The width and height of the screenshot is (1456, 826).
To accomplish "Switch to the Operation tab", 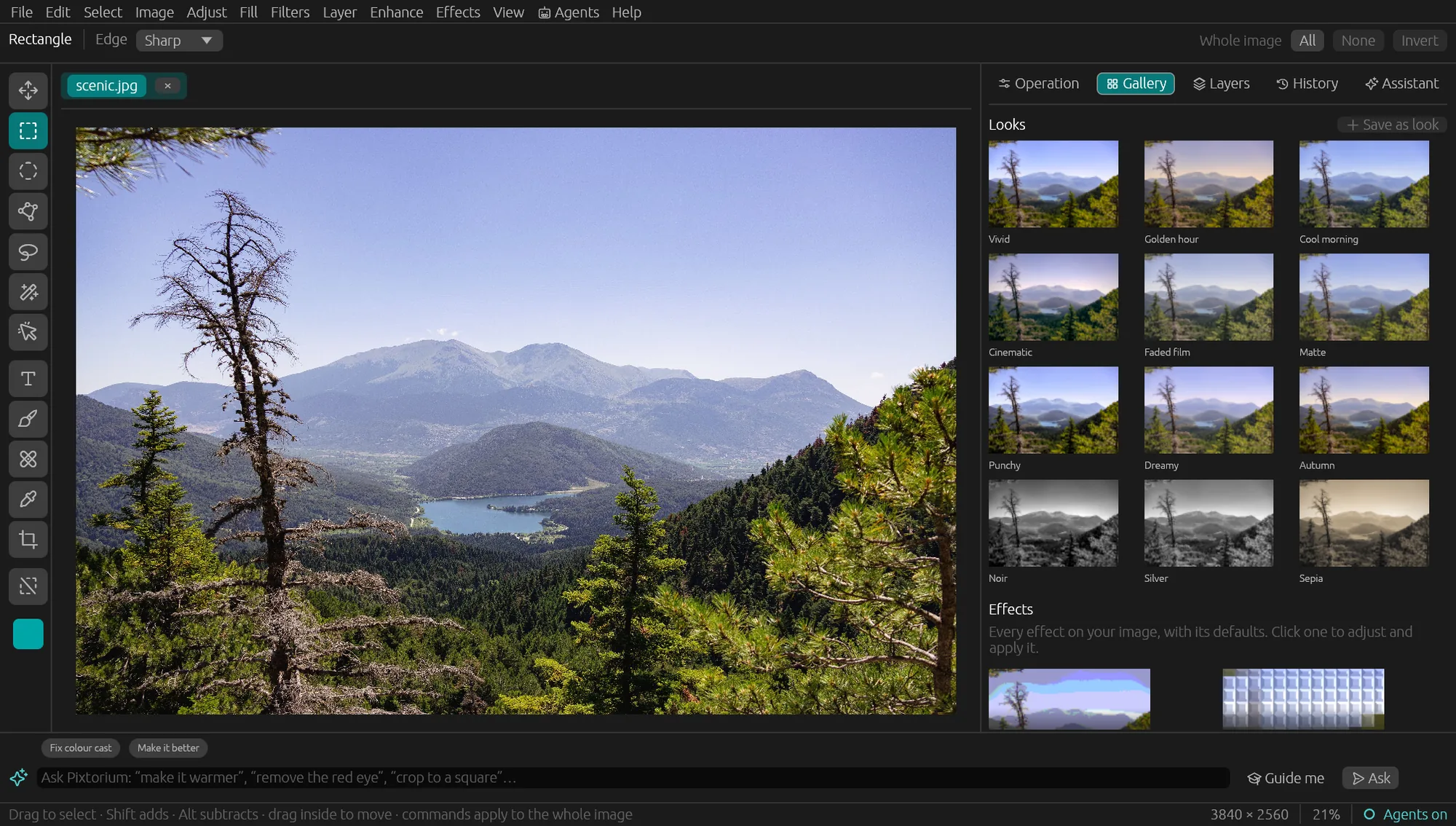I will pyautogui.click(x=1039, y=84).
